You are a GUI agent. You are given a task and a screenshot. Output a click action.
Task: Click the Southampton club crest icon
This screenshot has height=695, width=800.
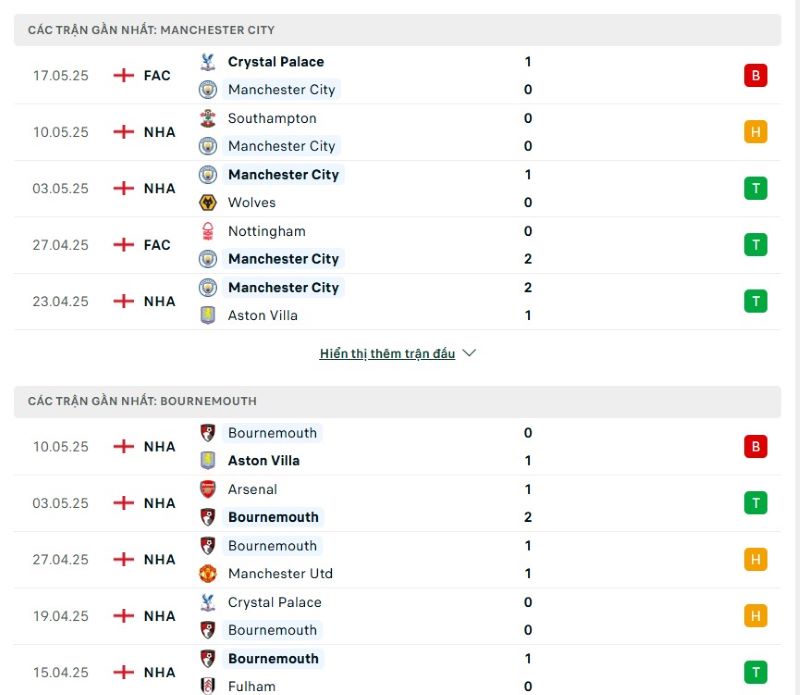point(208,118)
